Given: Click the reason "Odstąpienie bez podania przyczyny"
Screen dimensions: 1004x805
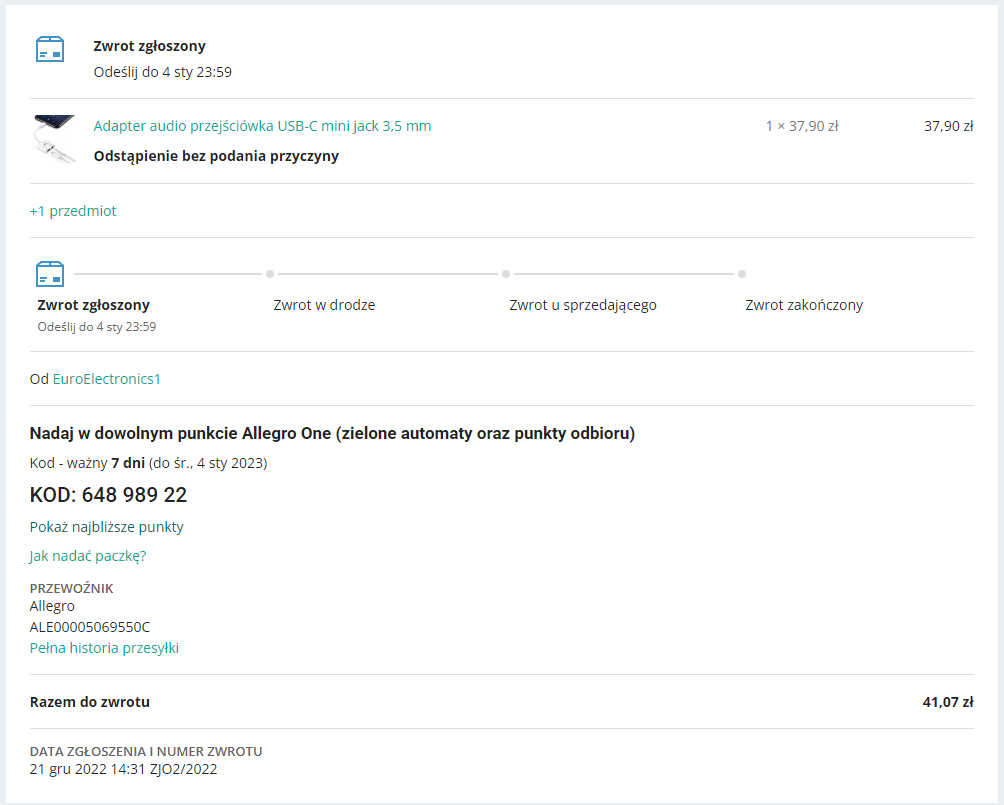Looking at the screenshot, I should click(215, 156).
